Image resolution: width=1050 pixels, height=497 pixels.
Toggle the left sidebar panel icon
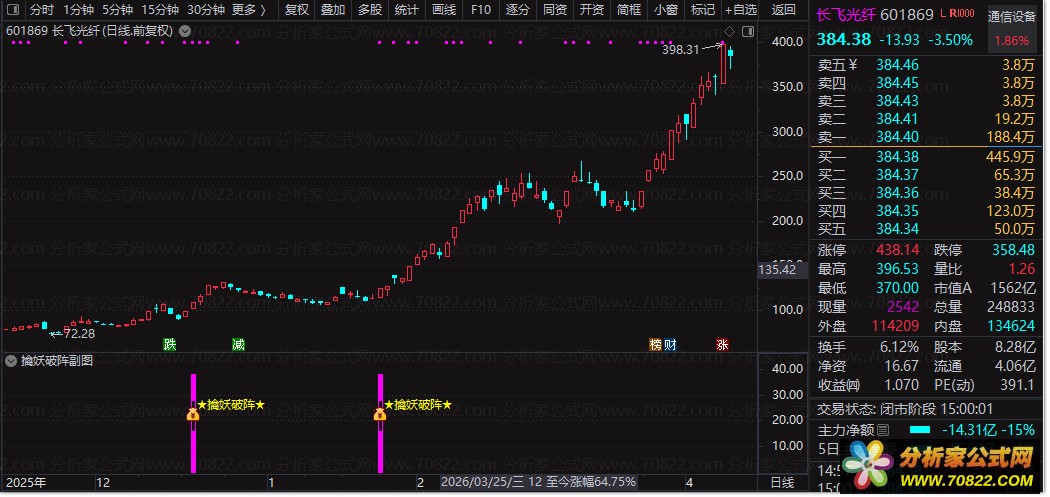point(13,9)
